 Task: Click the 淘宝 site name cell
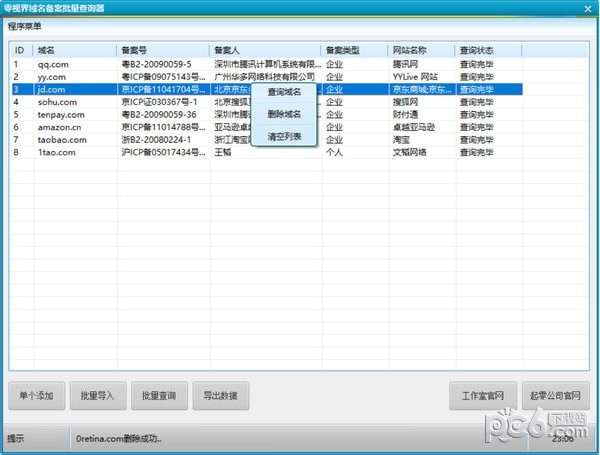tap(401, 140)
